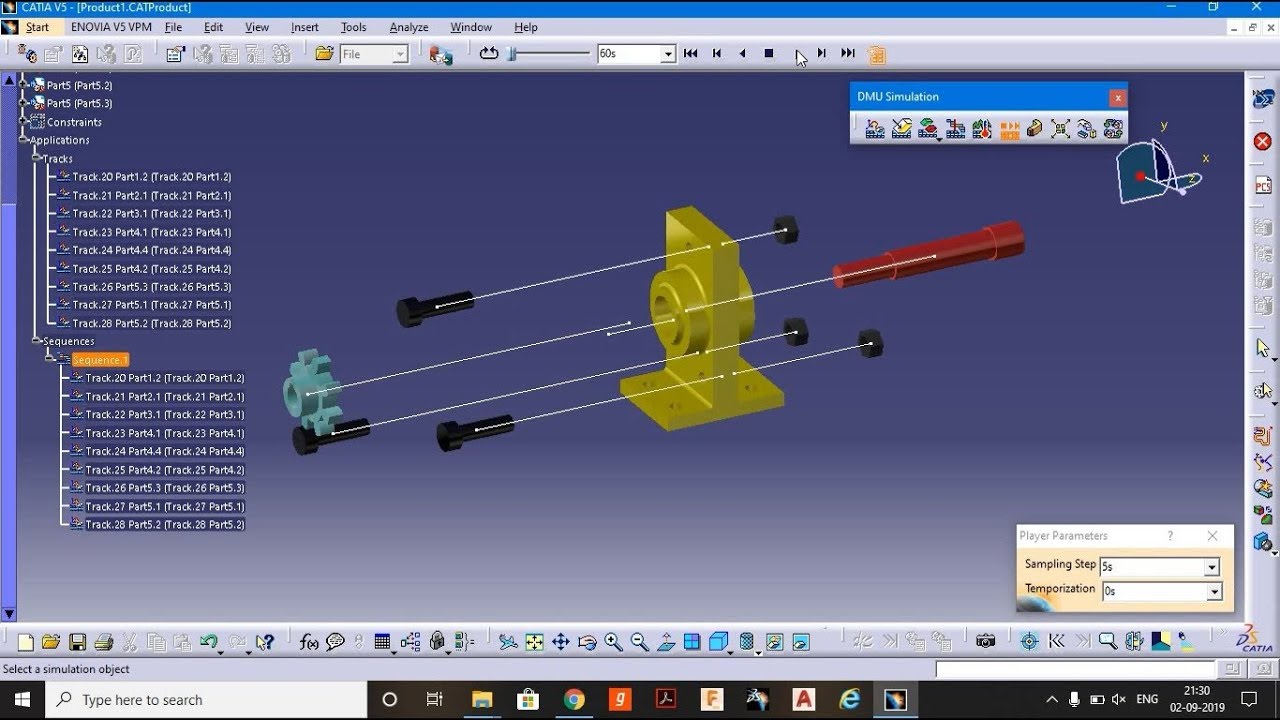The height and width of the screenshot is (720, 1280).
Task: Click the PCS history icon on right toolbar
Action: 1263,186
